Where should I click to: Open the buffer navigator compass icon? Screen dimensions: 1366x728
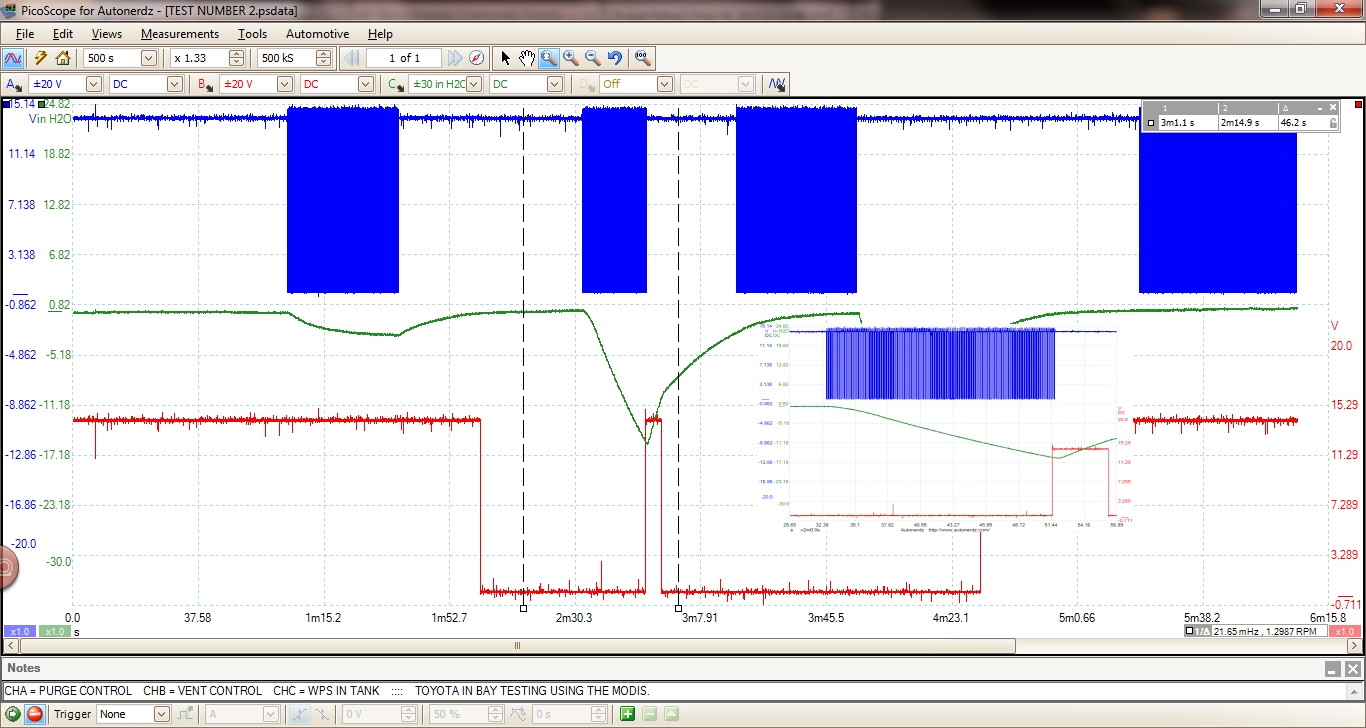pyautogui.click(x=476, y=58)
